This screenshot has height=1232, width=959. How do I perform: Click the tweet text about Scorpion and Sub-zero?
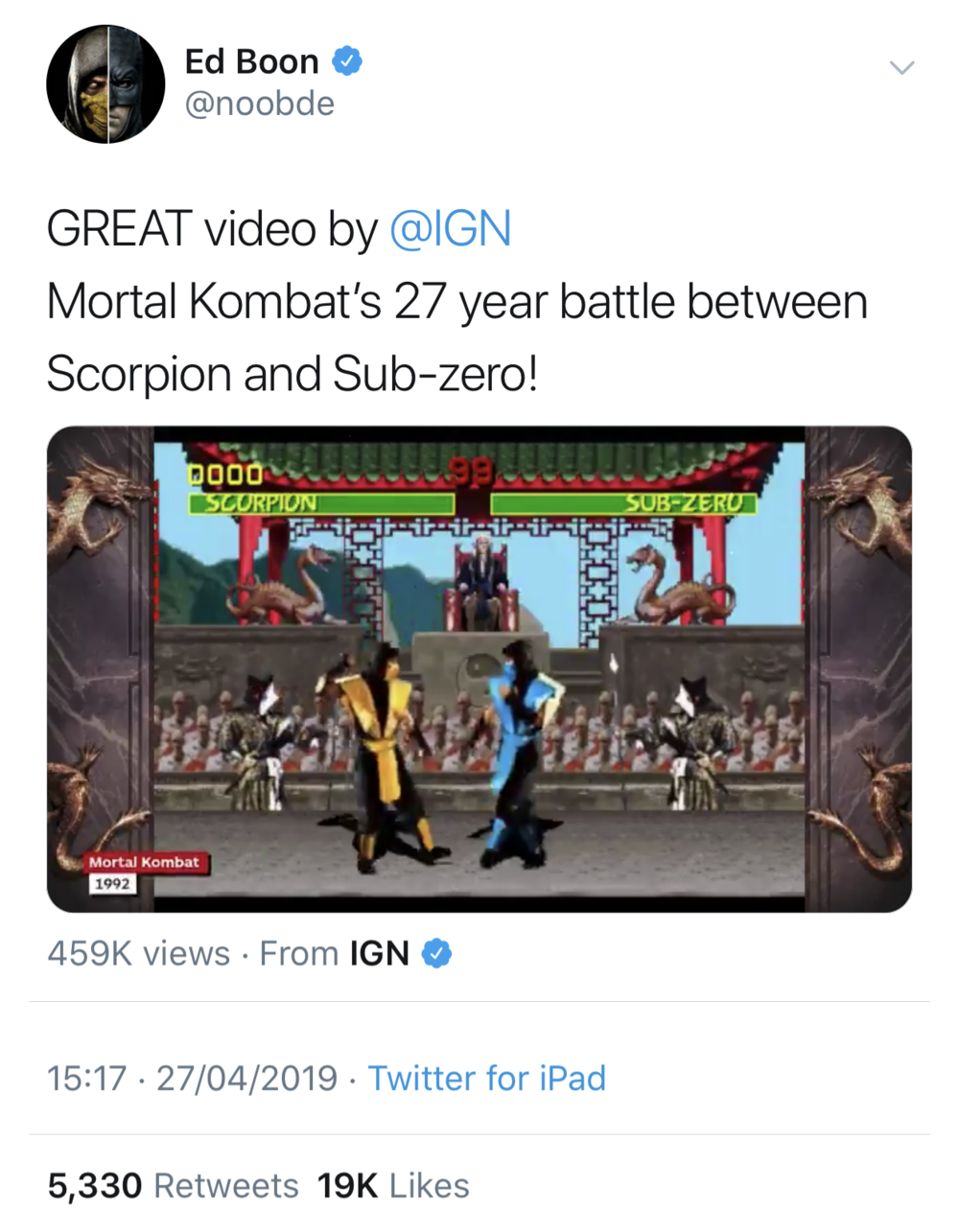pos(457,302)
